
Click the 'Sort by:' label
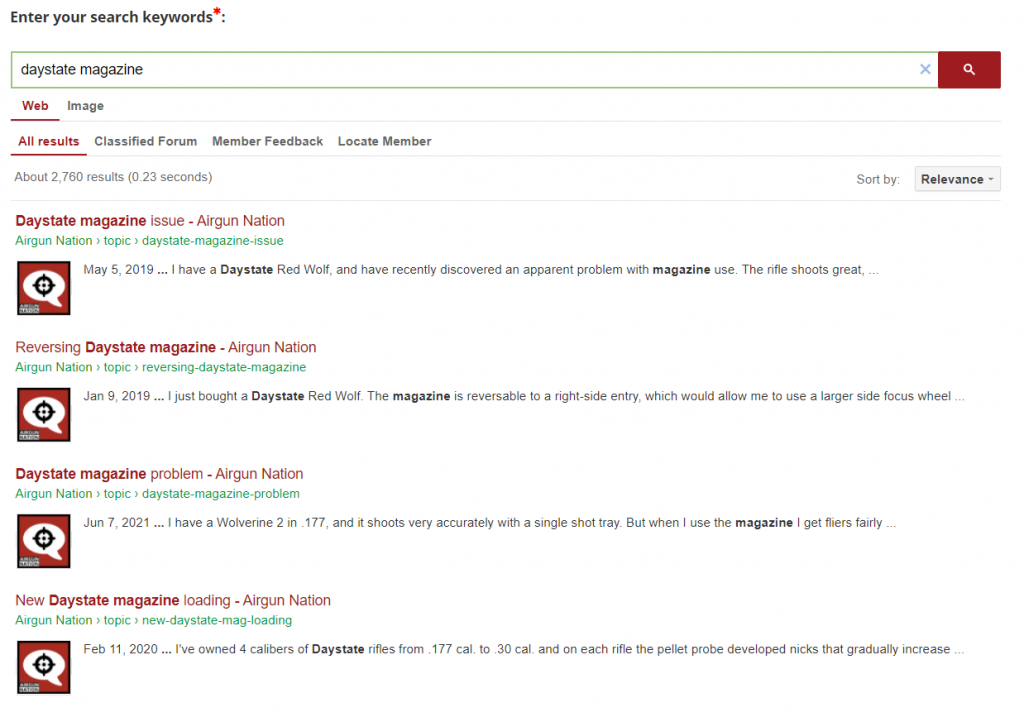pos(878,180)
